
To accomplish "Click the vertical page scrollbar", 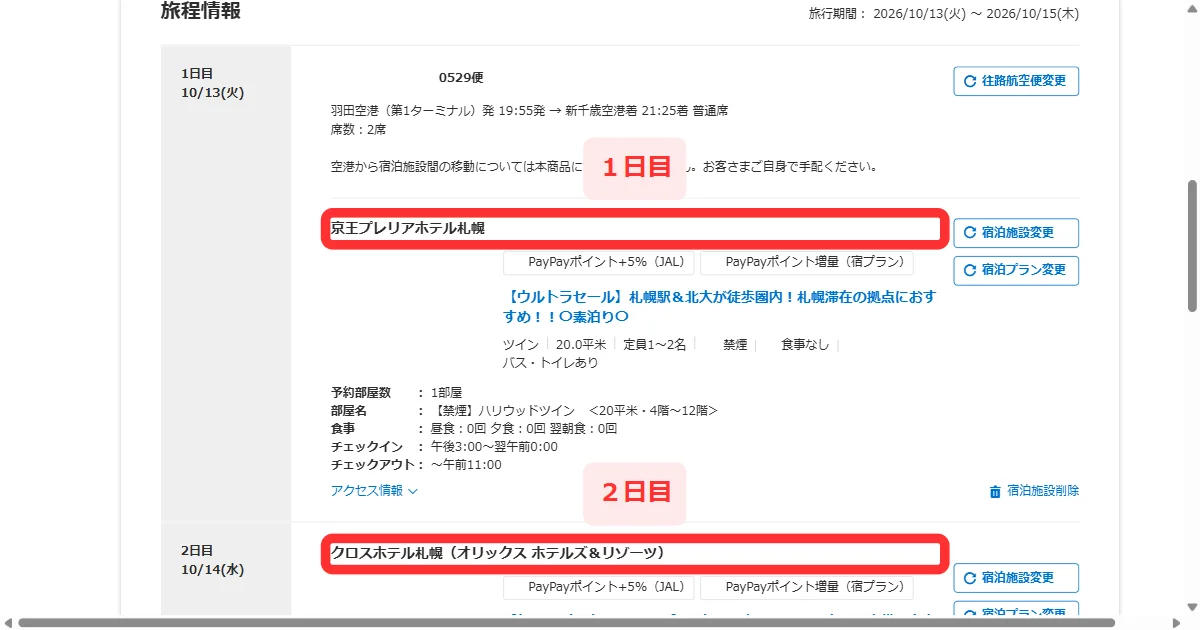I will tap(1191, 246).
